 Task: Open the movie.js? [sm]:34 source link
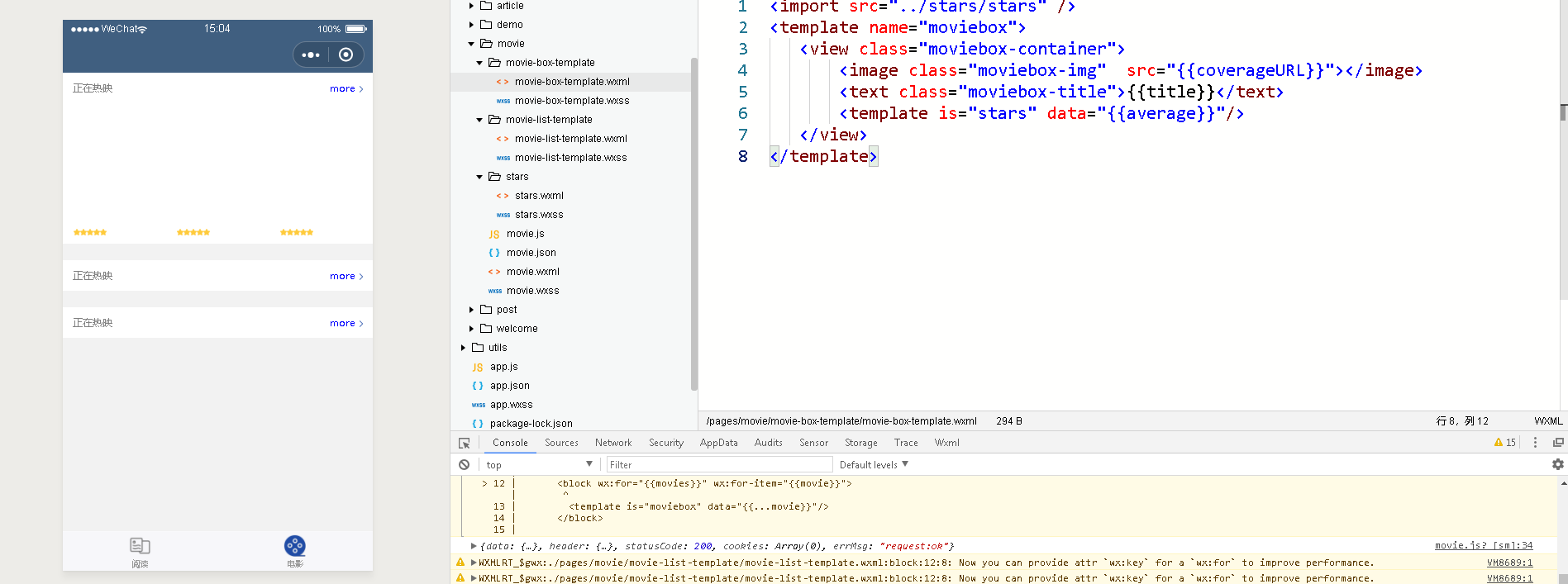click(1484, 546)
